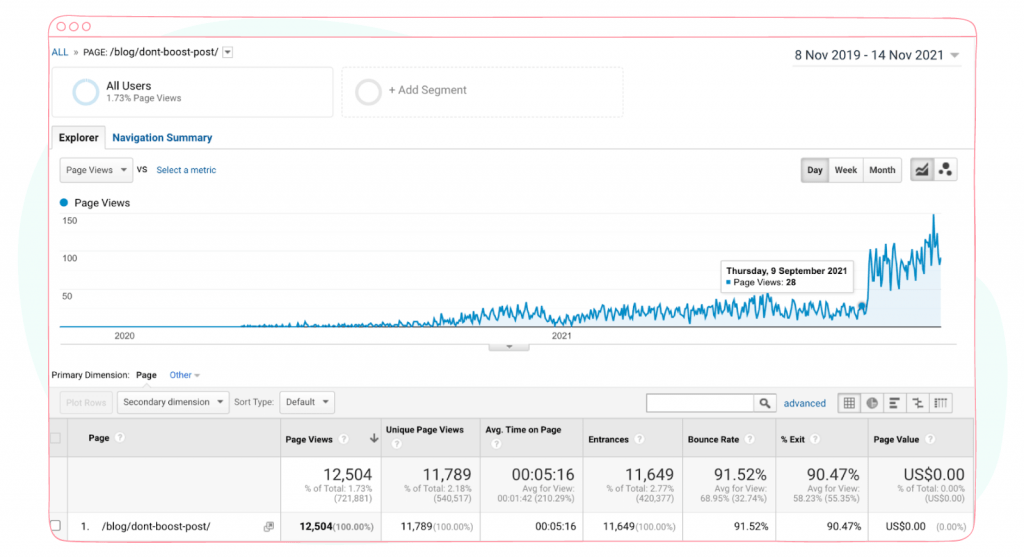Switch to performance bar view icon

point(895,403)
